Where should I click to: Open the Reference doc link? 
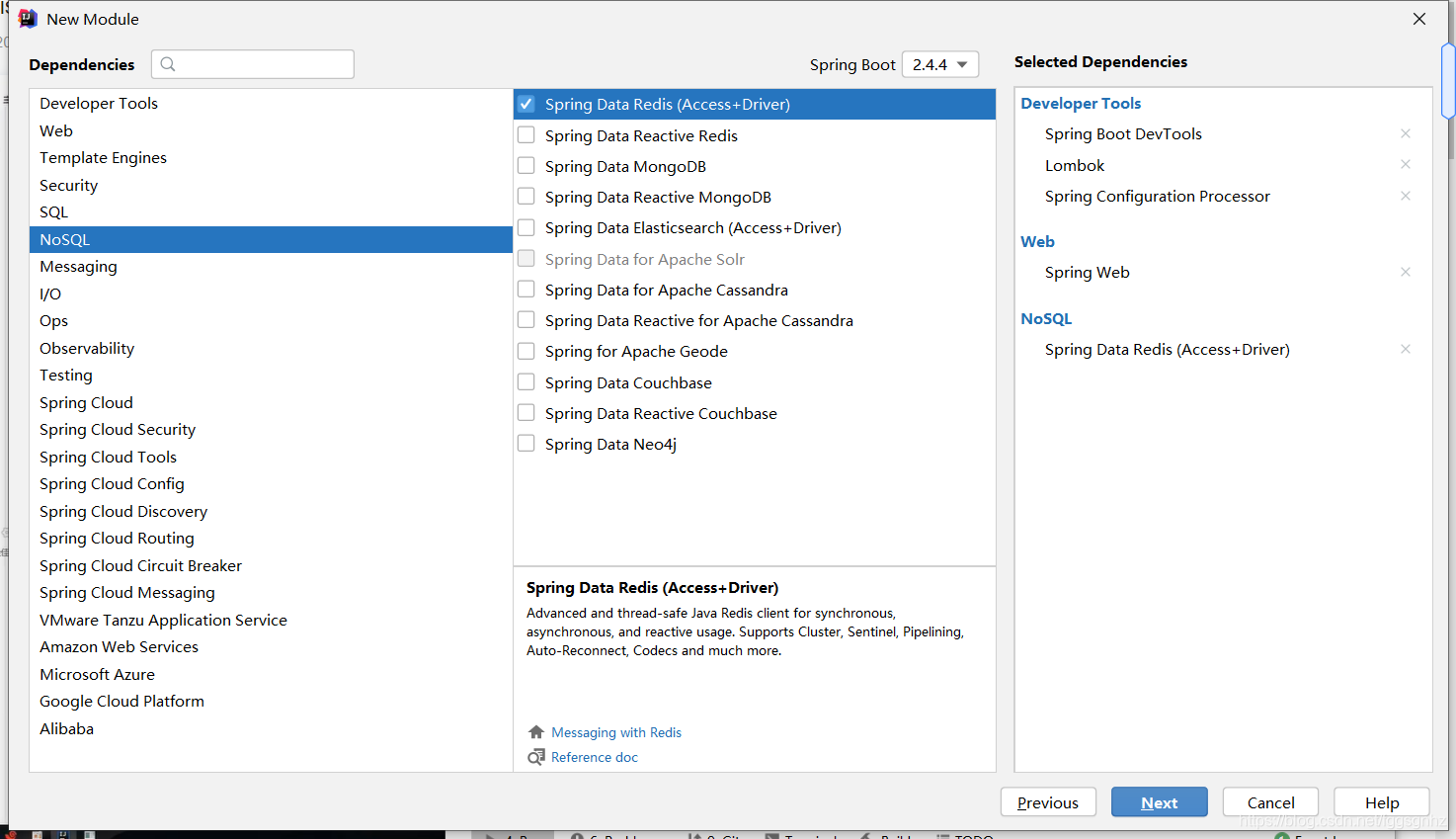(x=595, y=757)
